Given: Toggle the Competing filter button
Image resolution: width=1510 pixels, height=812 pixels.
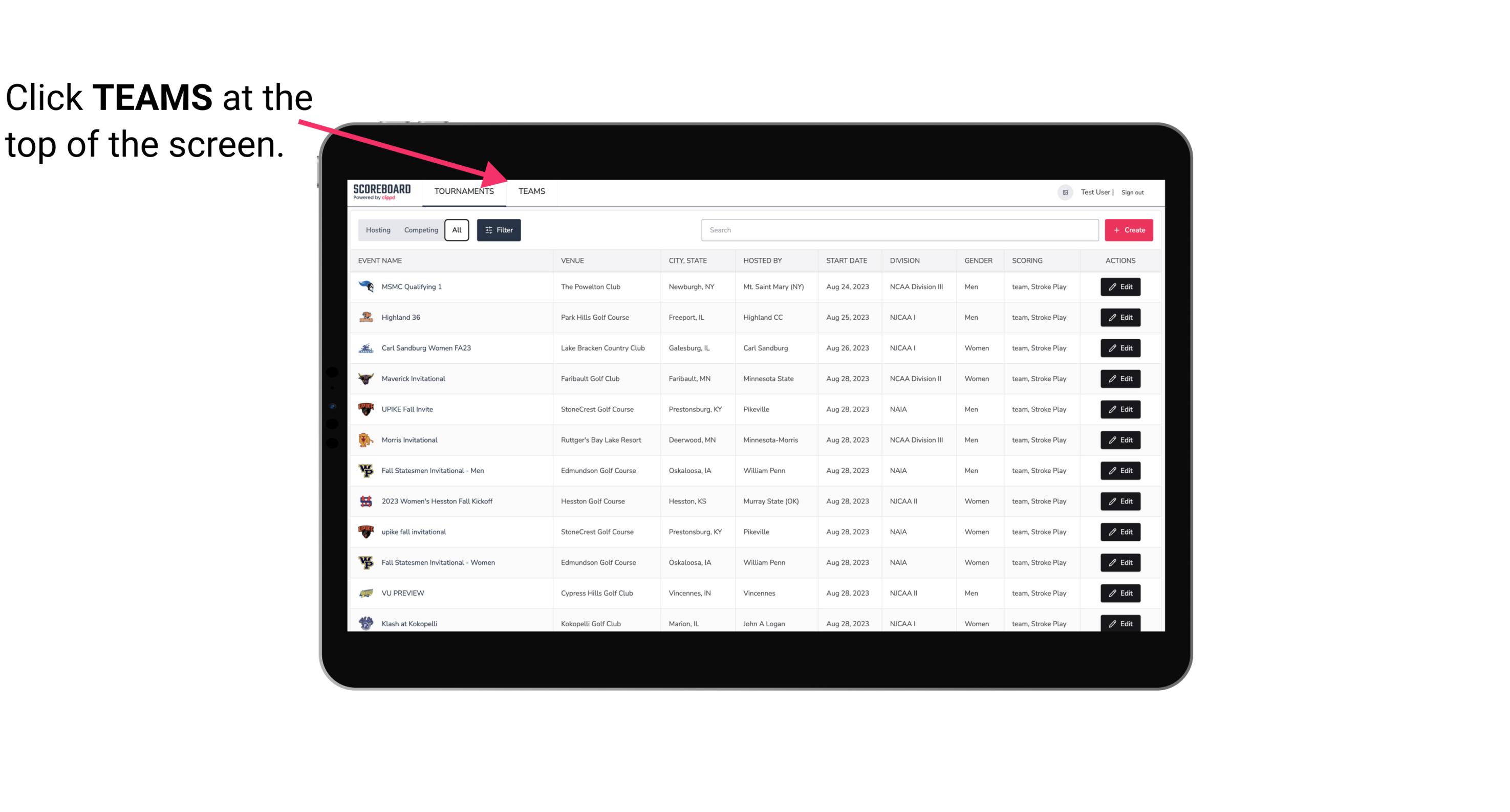Looking at the screenshot, I should [x=419, y=230].
